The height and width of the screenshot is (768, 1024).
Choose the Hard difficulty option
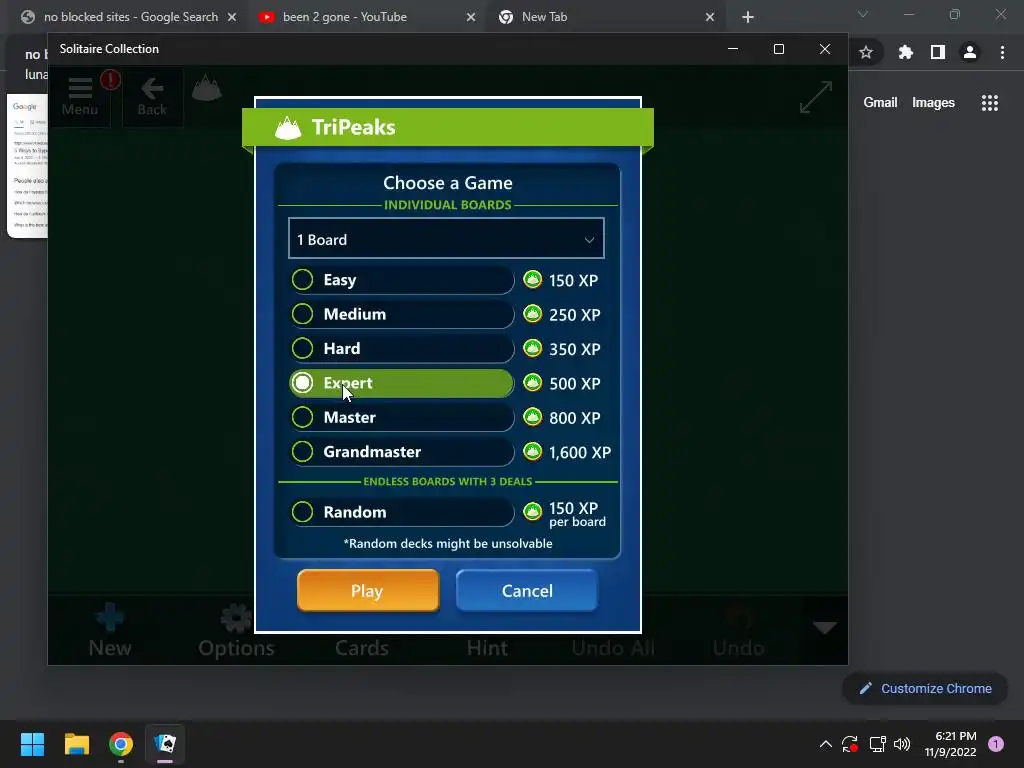point(400,349)
